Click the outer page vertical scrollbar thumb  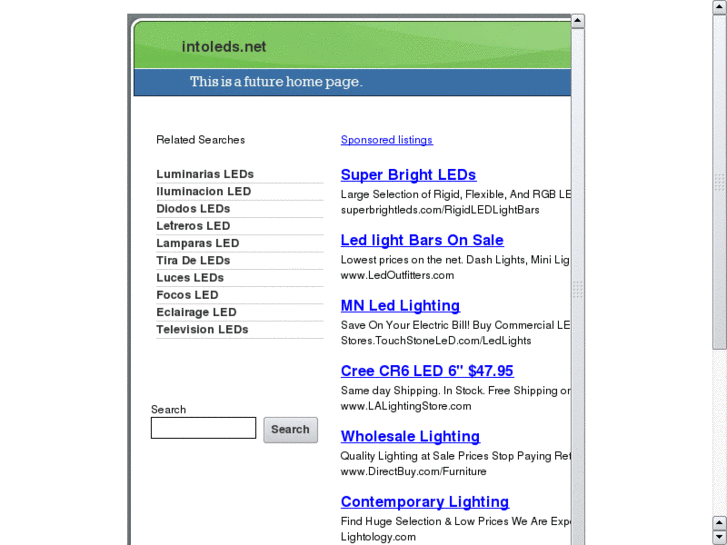(720, 182)
